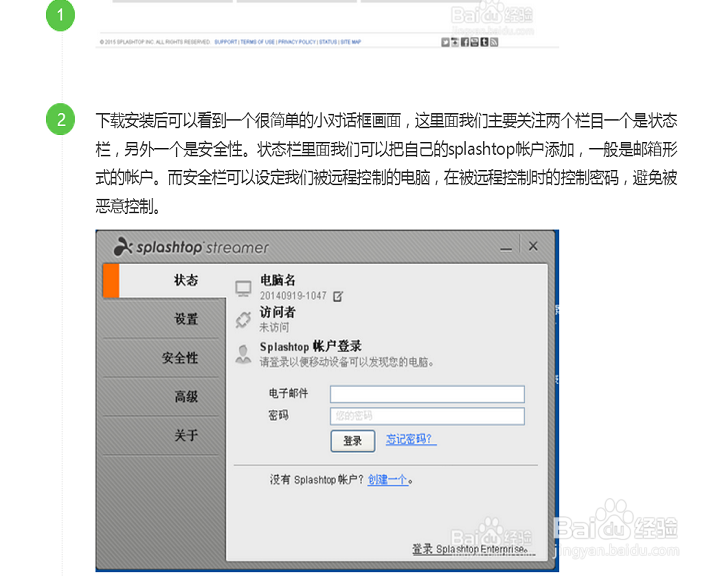Click the 没有 Splashtop 帐户? text

[317, 480]
